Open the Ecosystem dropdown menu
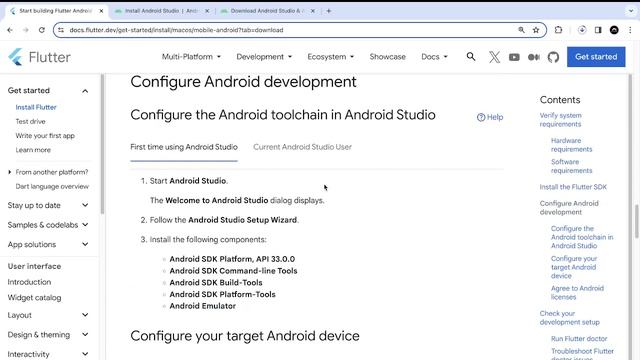The width and height of the screenshot is (640, 360). pyautogui.click(x=331, y=57)
